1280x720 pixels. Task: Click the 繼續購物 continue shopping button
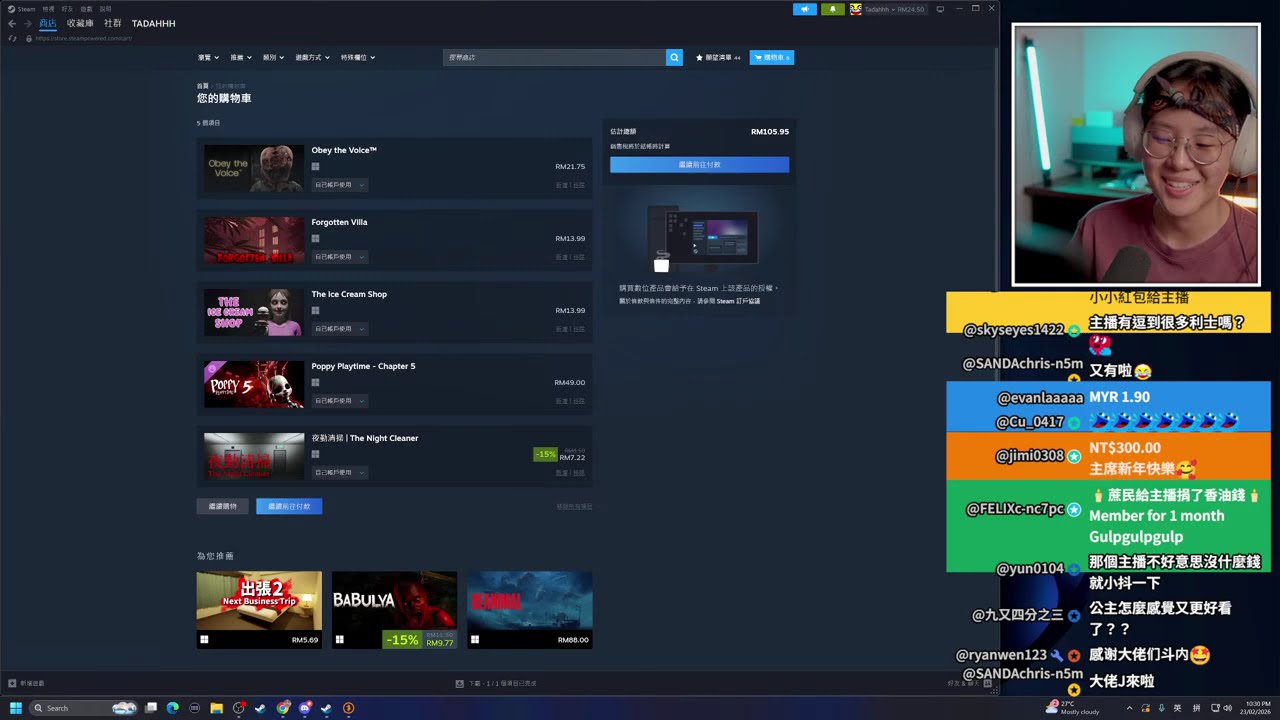222,506
